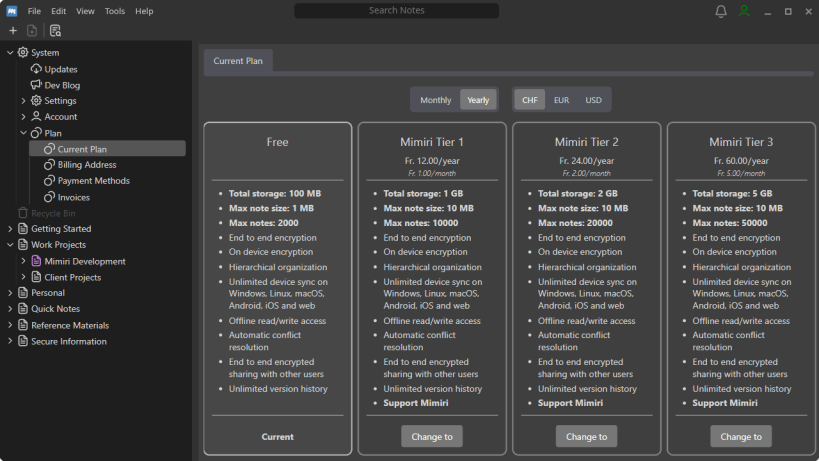Collapse the Plan tree node
This screenshot has height=461, width=819.
23,133
